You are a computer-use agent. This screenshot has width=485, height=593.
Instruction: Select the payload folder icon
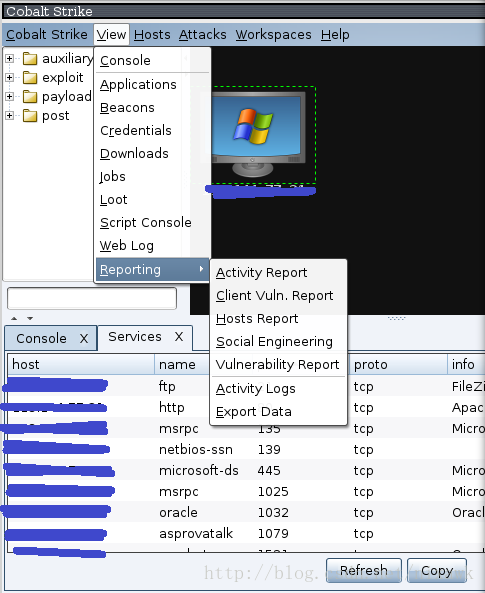point(30,96)
